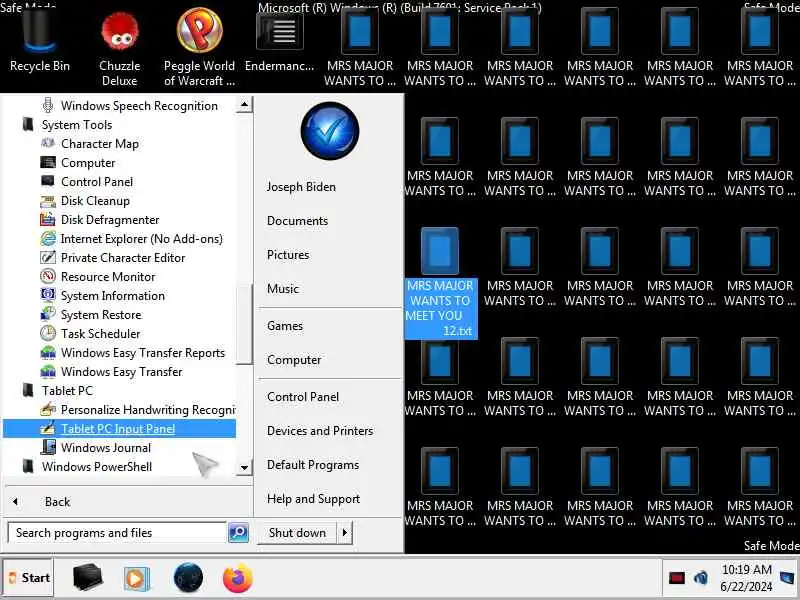Click the black box app icon in taskbar
The height and width of the screenshot is (600, 800).
pos(88,578)
